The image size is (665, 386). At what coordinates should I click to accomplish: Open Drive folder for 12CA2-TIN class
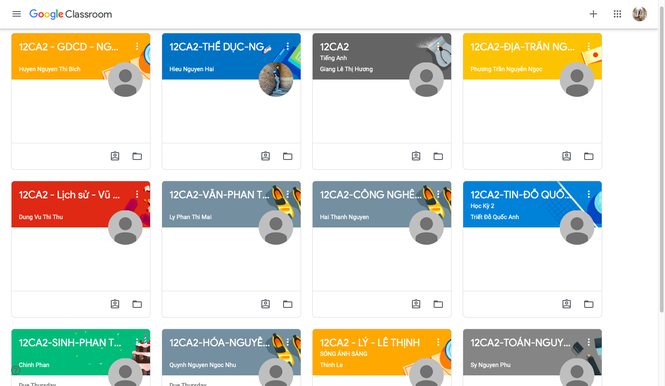click(589, 304)
